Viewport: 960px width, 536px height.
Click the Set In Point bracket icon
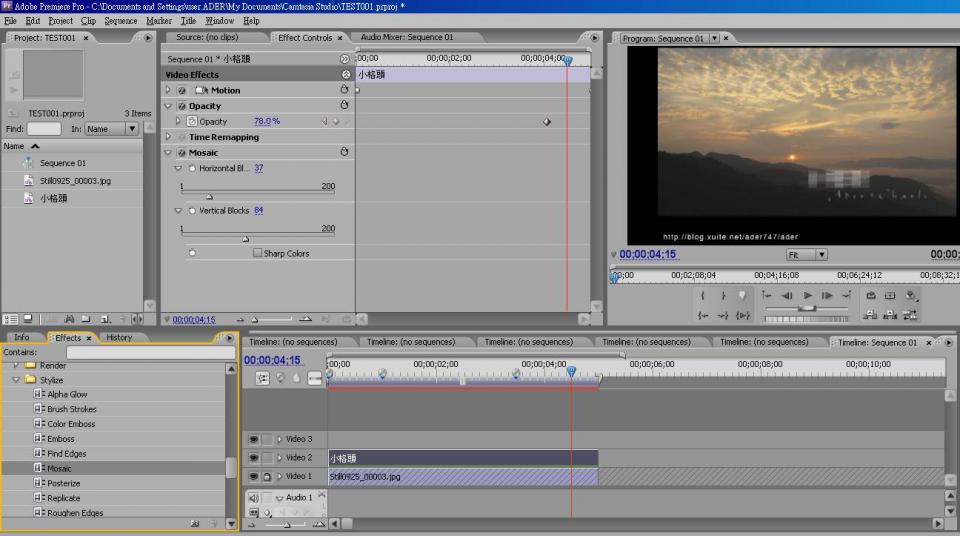click(702, 296)
